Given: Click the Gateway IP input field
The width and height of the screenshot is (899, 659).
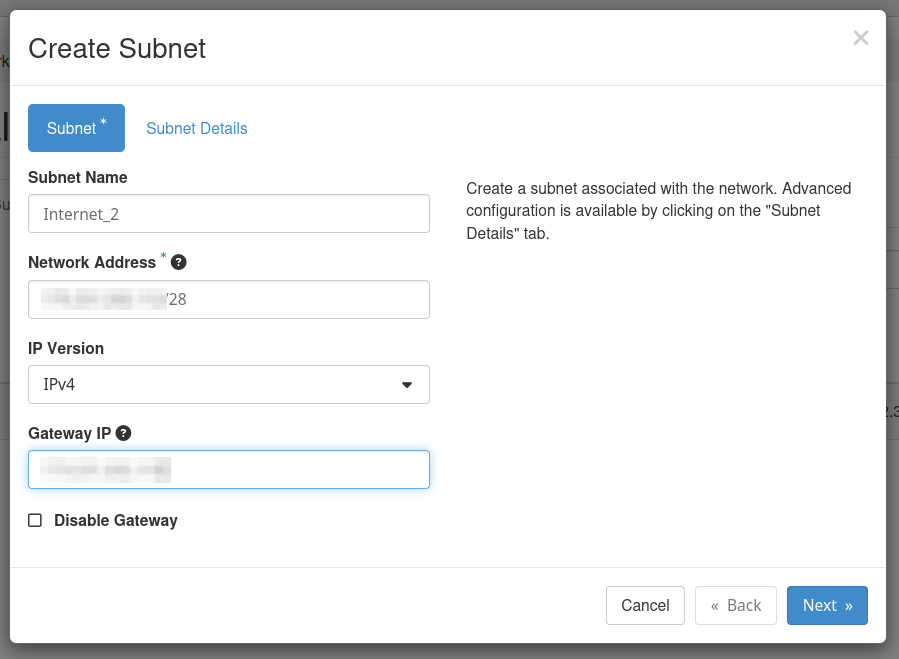Looking at the screenshot, I should click(x=229, y=470).
